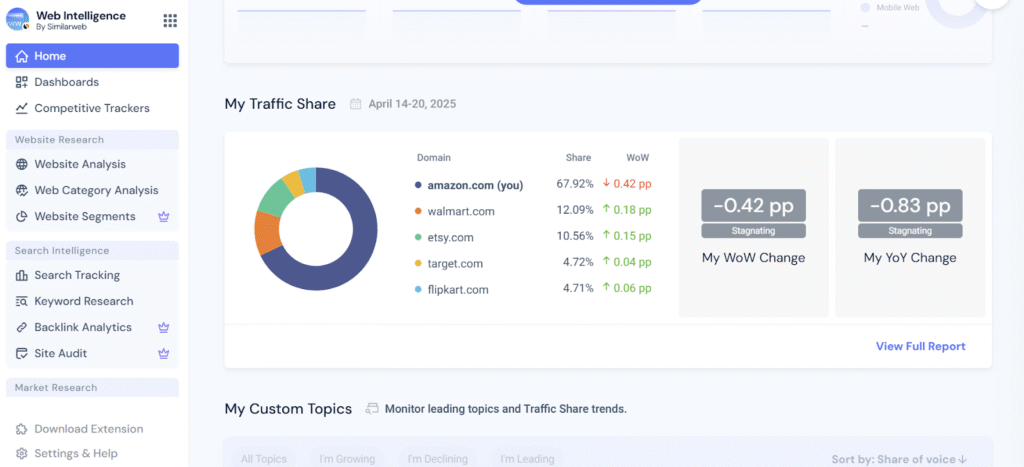Click the Backlink Analytics chain icon
This screenshot has width=1024, height=467.
coord(22,327)
